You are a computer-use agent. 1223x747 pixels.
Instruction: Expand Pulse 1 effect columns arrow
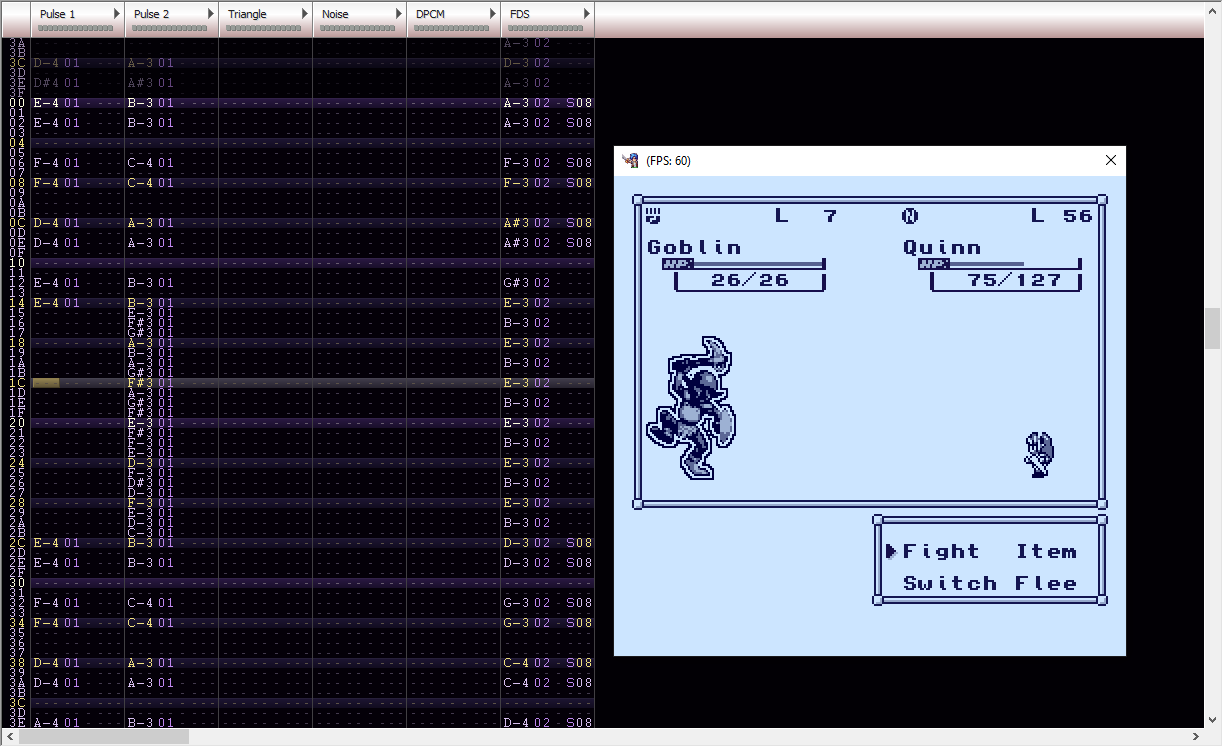116,14
